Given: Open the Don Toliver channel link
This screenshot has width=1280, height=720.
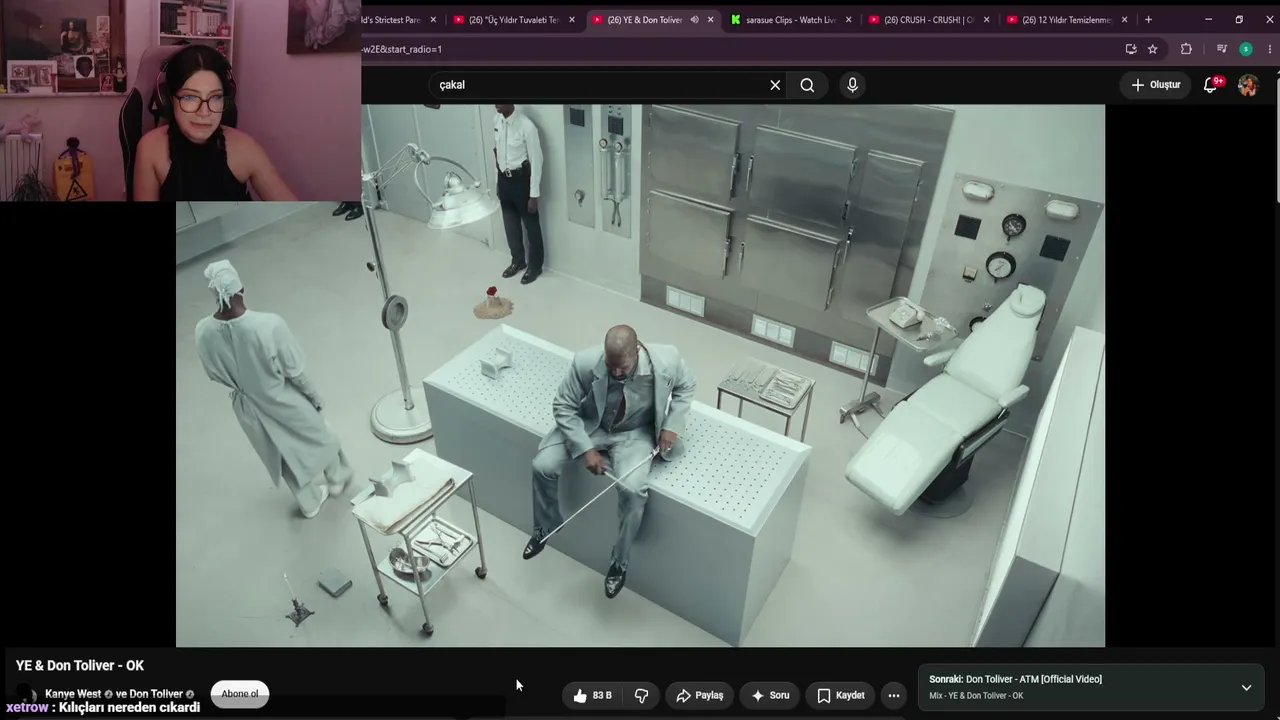Looking at the screenshot, I should (156, 694).
